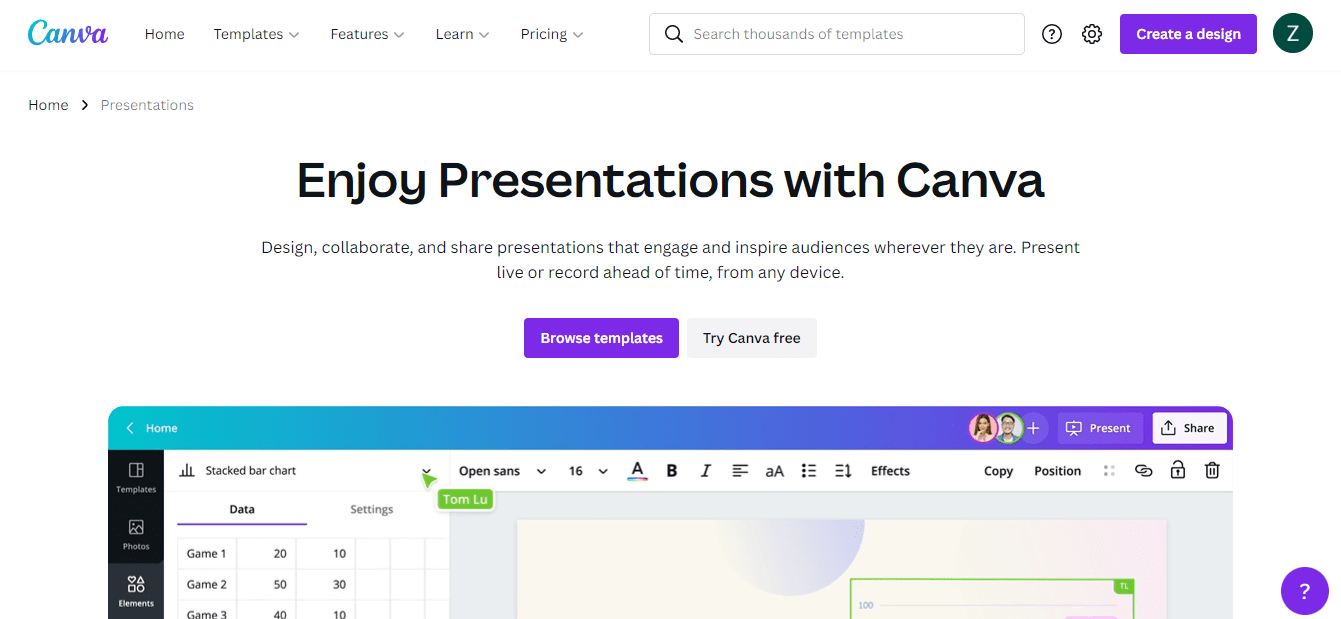Viewport: 1341px width, 619px height.
Task: Click the Canva logo
Action: coord(67,33)
